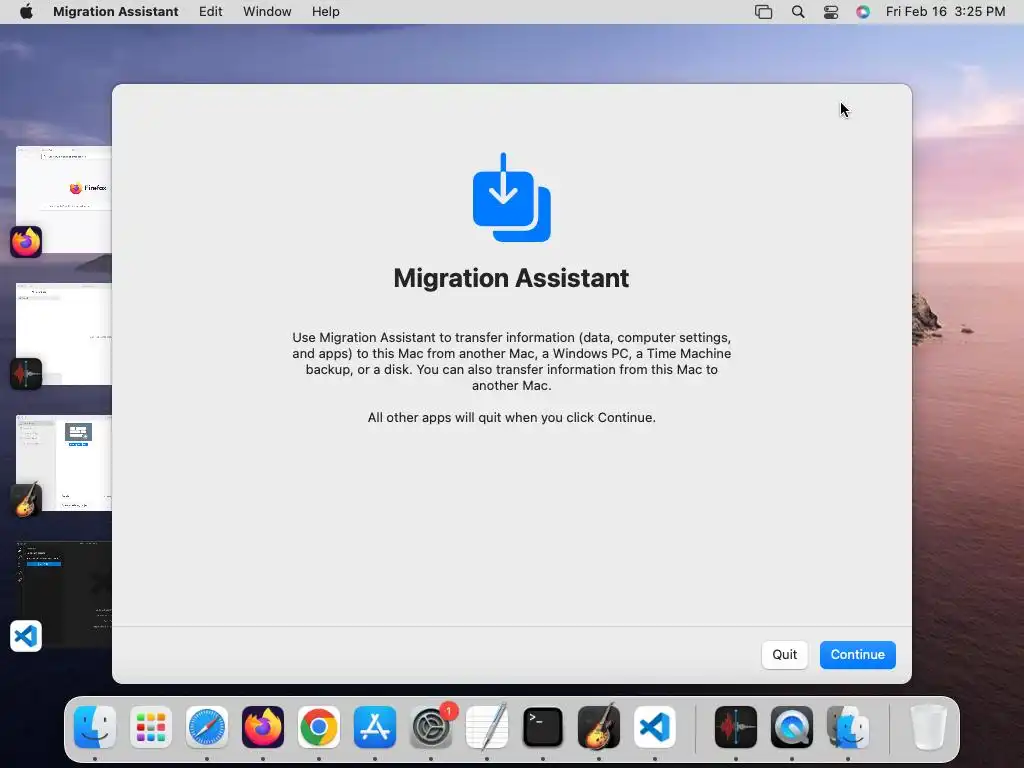This screenshot has width=1024, height=768.
Task: Open the Help menu
Action: coord(325,12)
